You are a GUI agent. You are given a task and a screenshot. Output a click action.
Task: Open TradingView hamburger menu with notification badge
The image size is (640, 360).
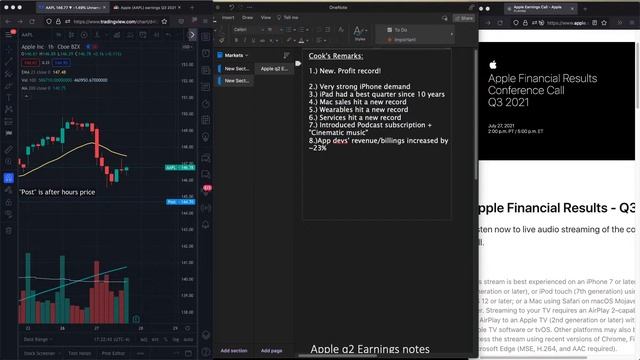pyautogui.click(x=9, y=34)
